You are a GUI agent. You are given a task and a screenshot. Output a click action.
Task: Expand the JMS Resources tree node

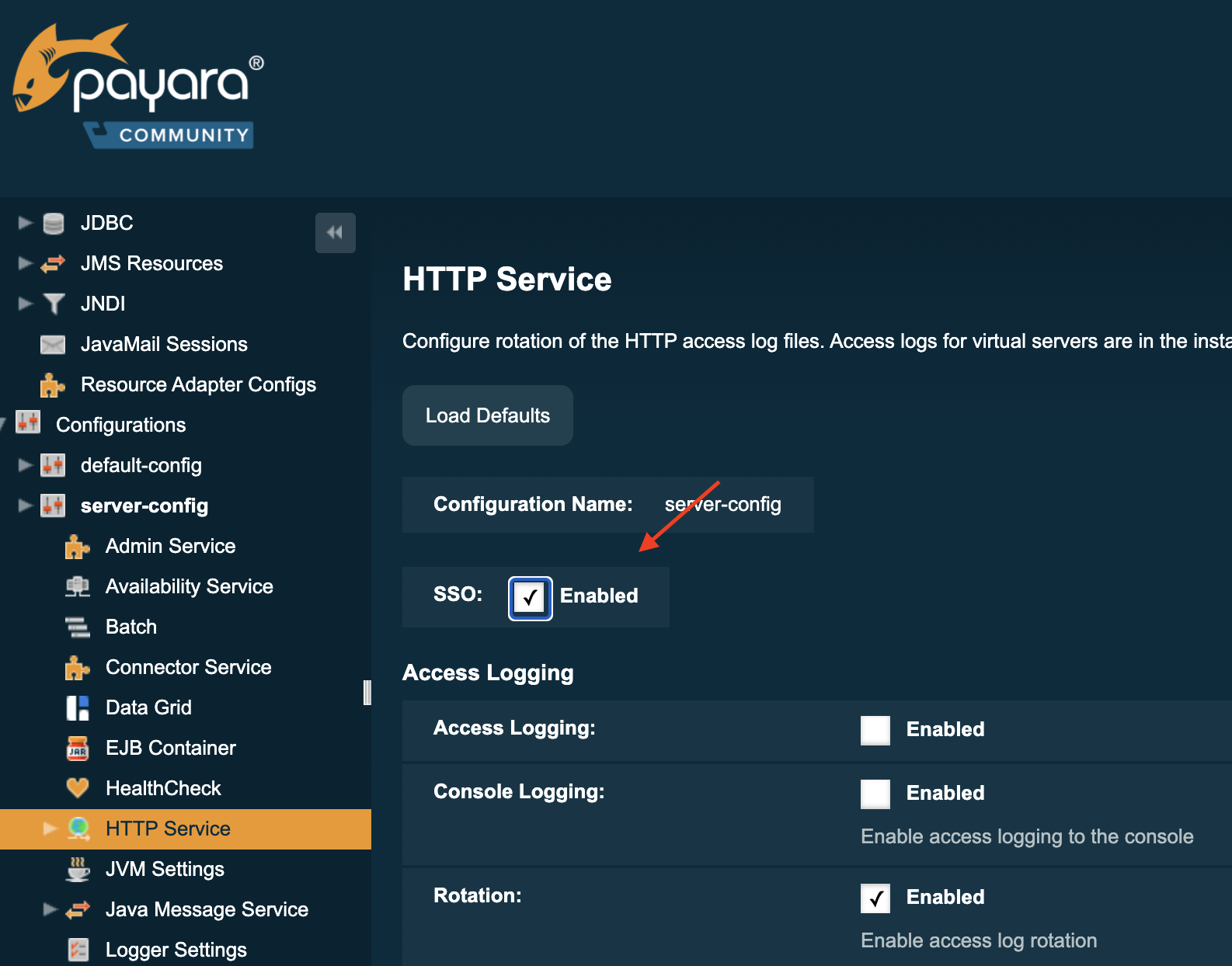point(25,263)
